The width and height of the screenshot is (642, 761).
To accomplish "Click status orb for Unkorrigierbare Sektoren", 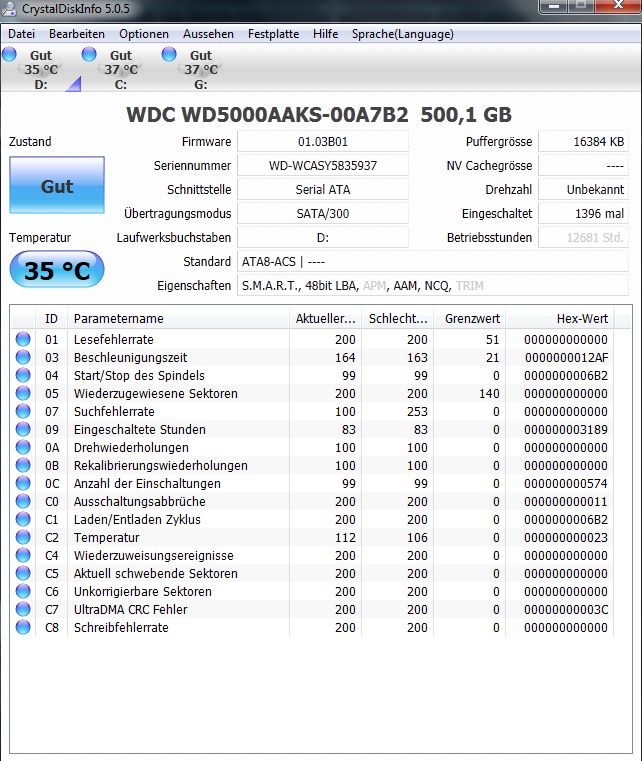I will click(23, 591).
